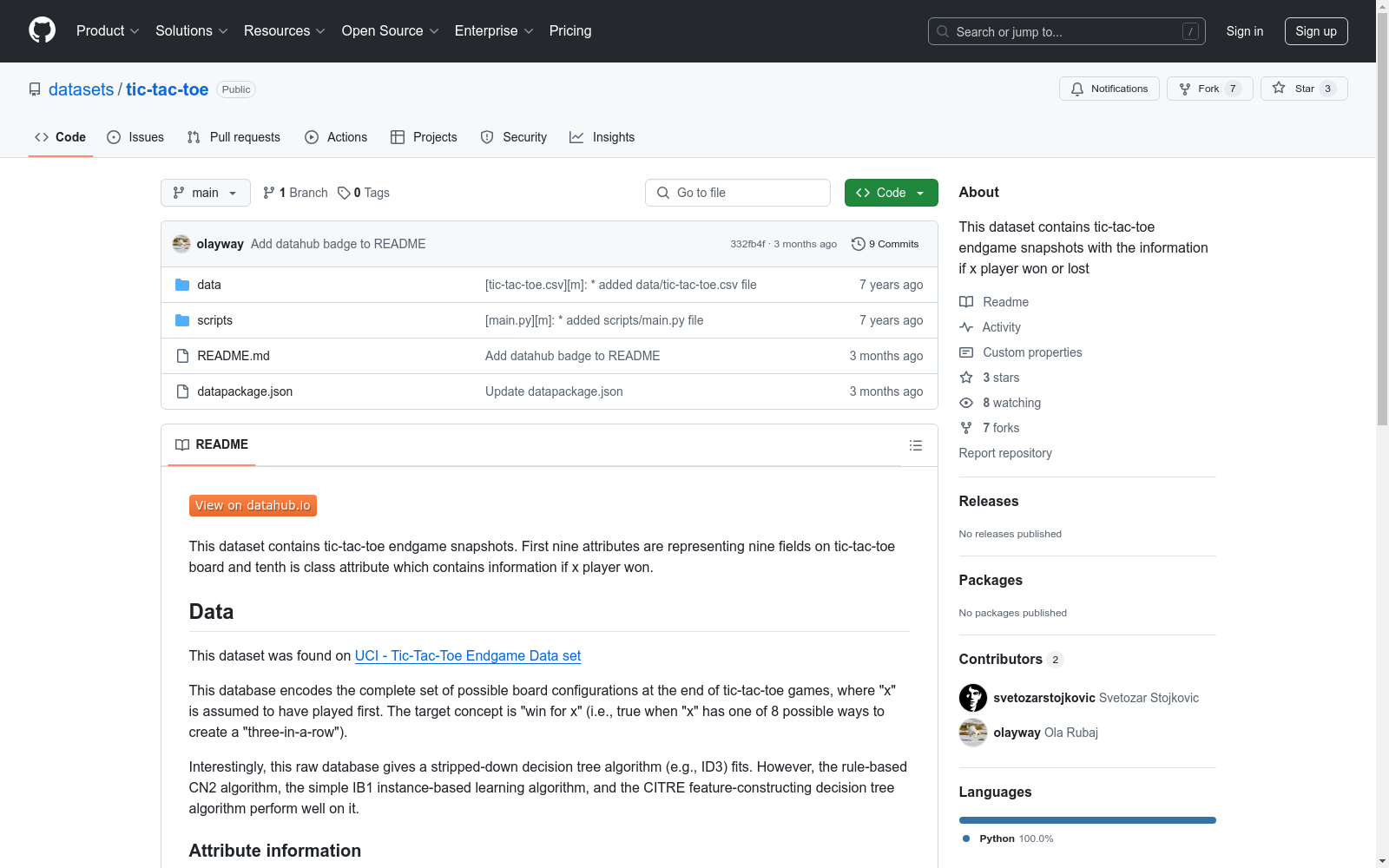Open the main branch selector dropdown
This screenshot has height=868, width=1389.
(206, 193)
